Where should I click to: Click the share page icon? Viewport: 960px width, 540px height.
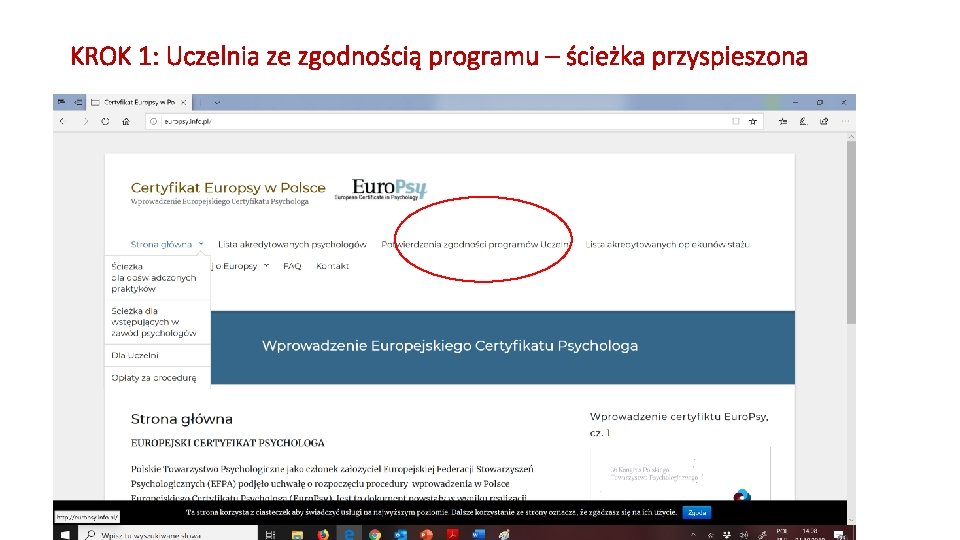[824, 121]
